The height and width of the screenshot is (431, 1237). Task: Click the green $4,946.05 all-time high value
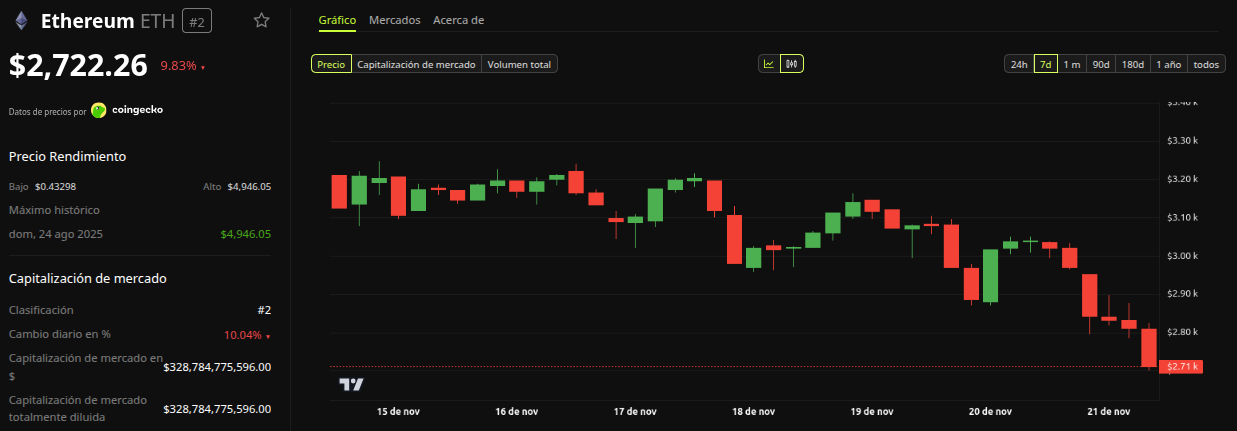[246, 234]
